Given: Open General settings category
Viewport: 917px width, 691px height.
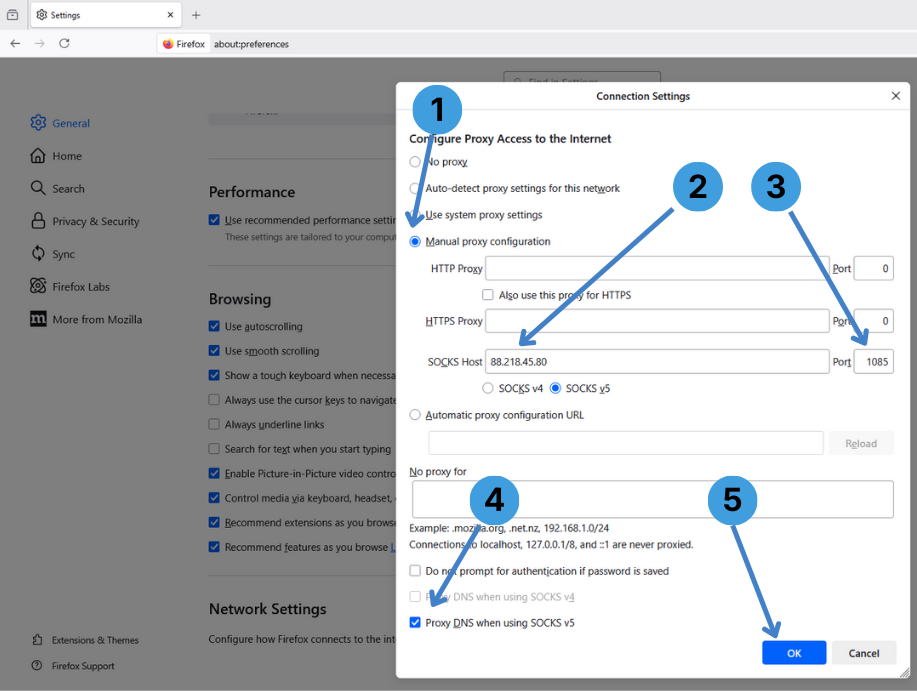Looking at the screenshot, I should [61, 123].
